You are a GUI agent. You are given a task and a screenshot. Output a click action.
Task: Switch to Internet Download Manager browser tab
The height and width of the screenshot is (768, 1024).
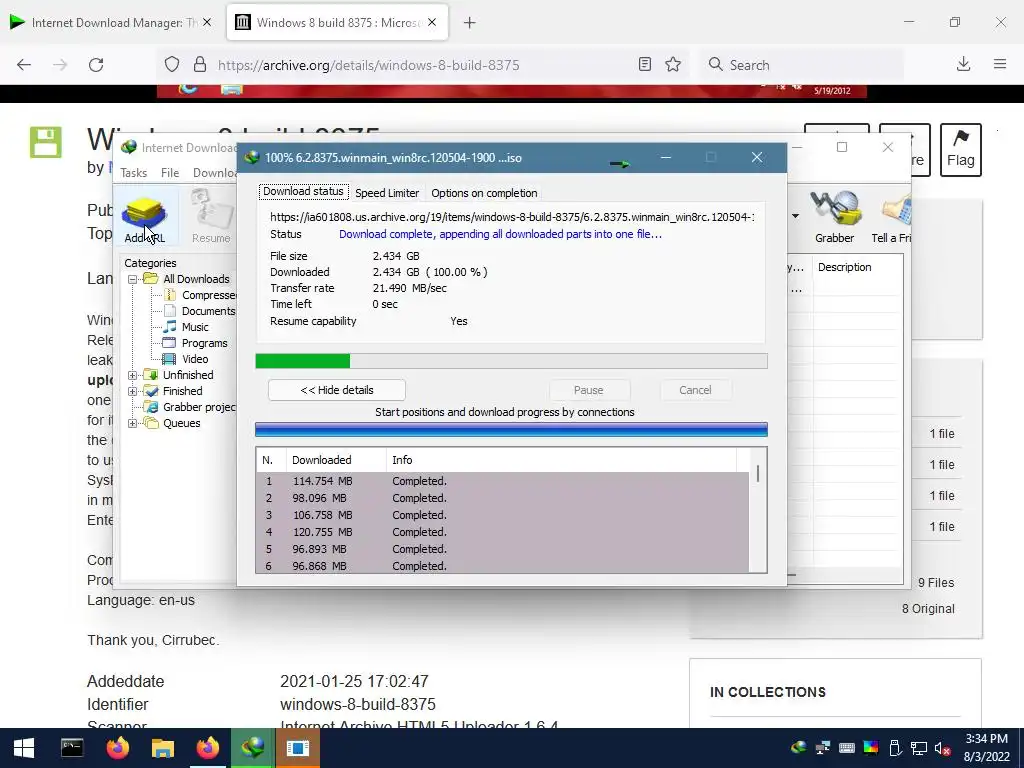point(111,22)
